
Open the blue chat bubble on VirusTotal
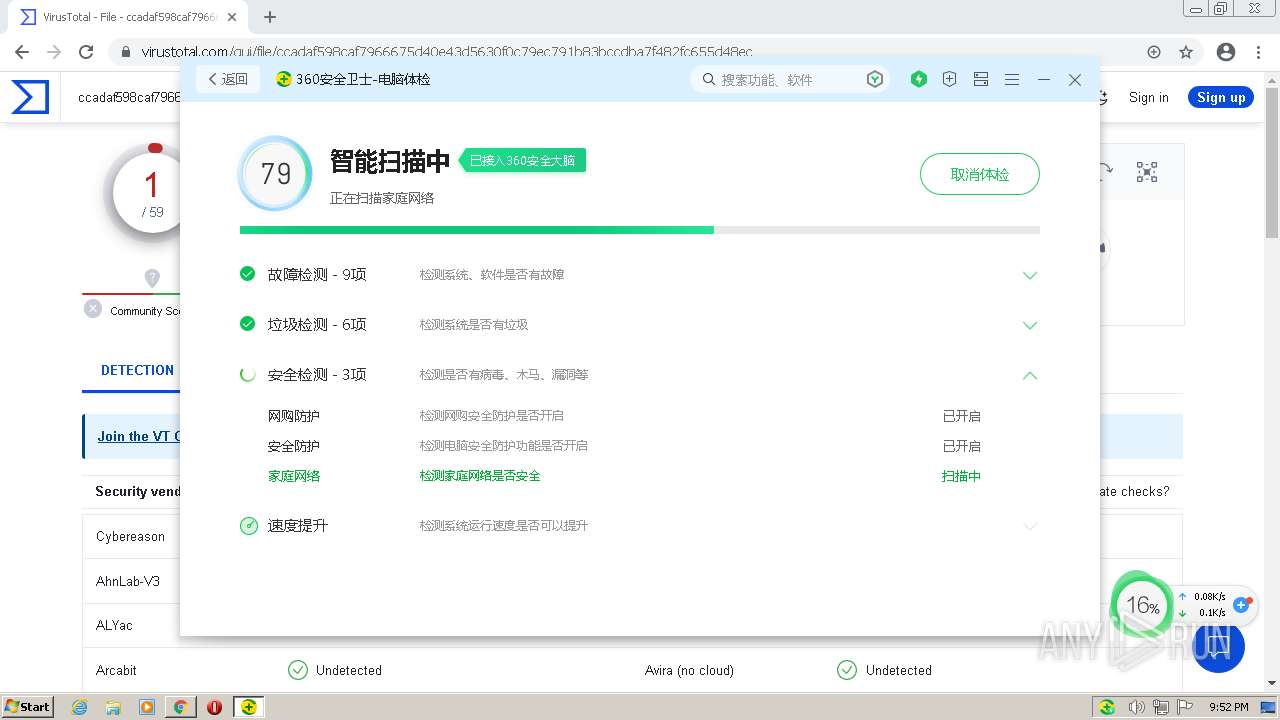point(1217,647)
